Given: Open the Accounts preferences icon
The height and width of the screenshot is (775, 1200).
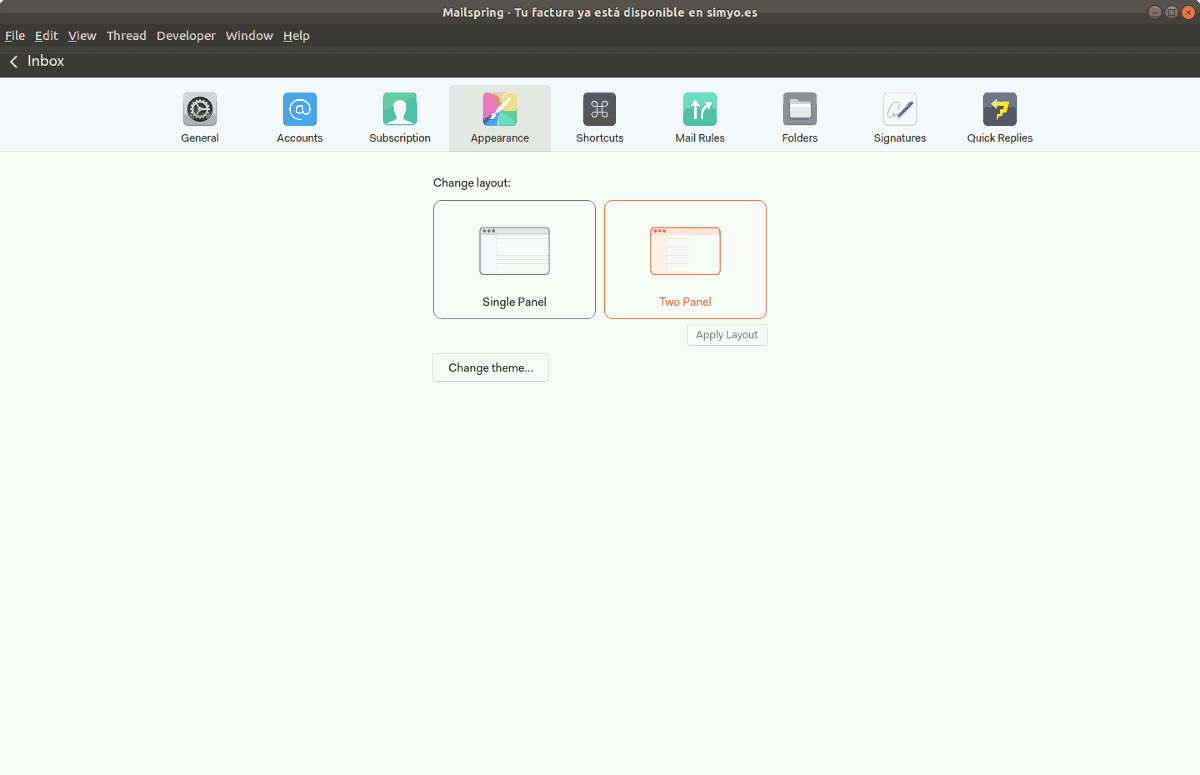Looking at the screenshot, I should (300, 109).
